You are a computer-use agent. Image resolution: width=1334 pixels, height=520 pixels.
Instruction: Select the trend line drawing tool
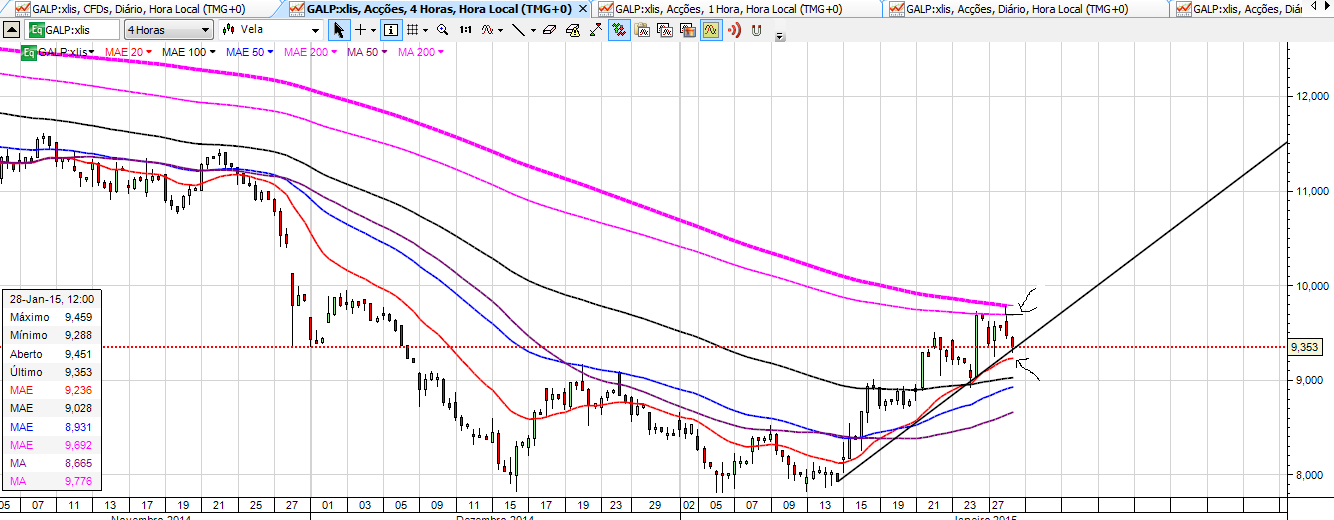coord(518,30)
